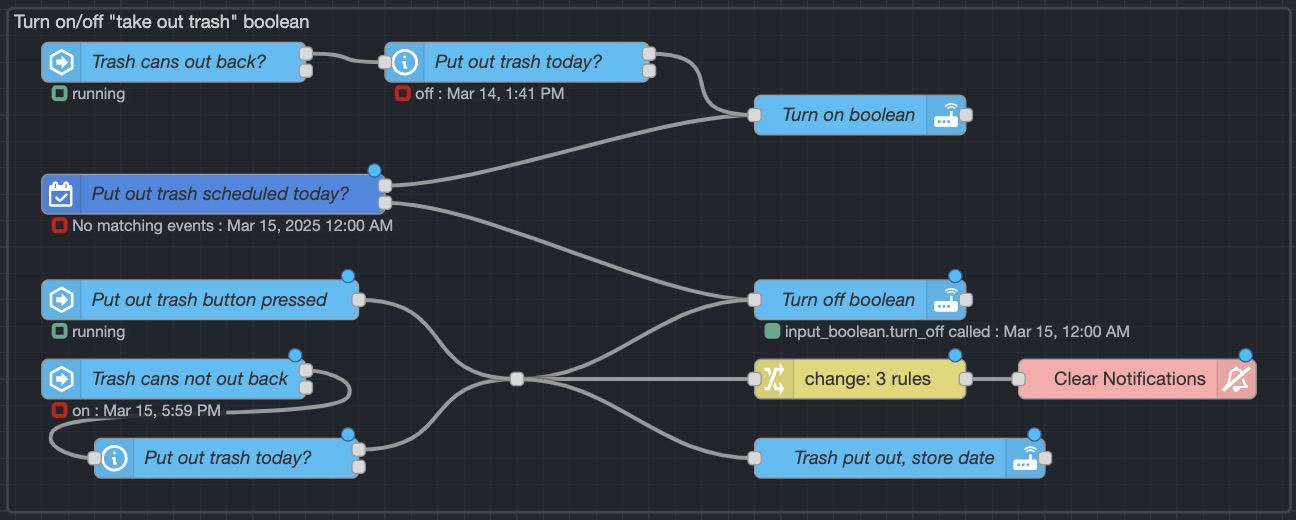Image resolution: width=1296 pixels, height=520 pixels.
Task: Click the lower output port of "Put out trash scheduled today?"
Action: click(385, 203)
